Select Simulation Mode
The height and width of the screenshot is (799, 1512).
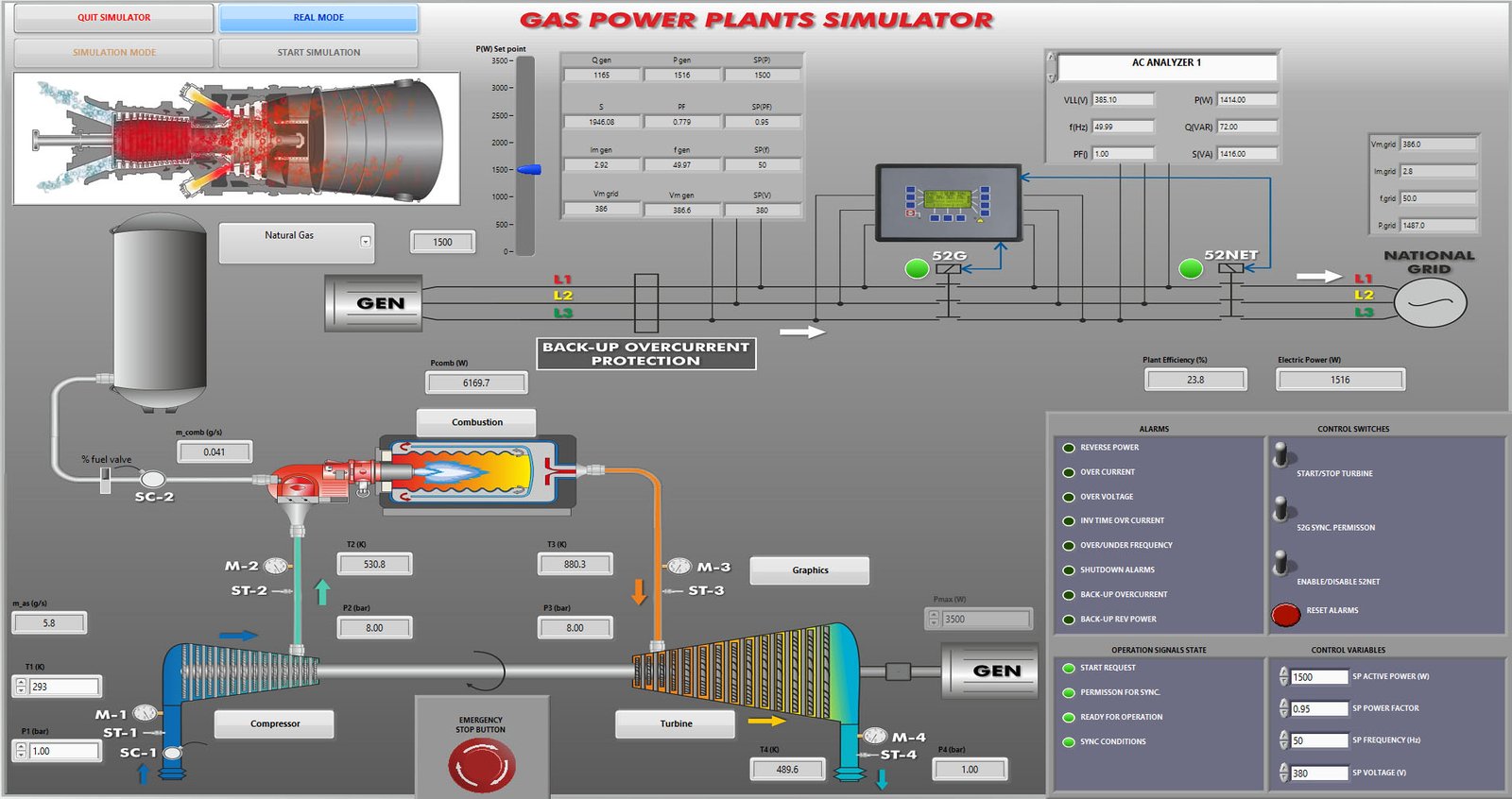coord(114,53)
